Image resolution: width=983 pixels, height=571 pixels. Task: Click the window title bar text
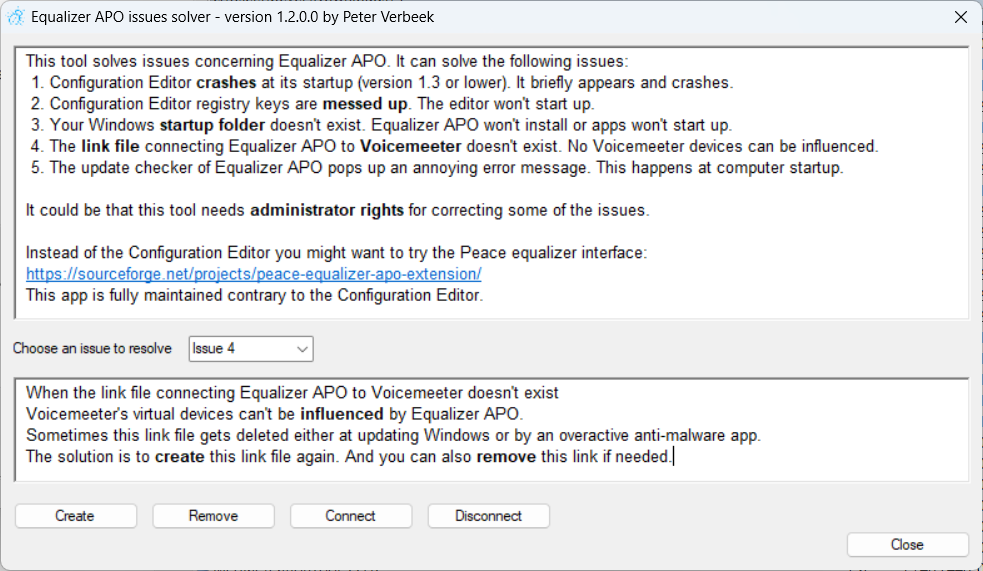232,17
